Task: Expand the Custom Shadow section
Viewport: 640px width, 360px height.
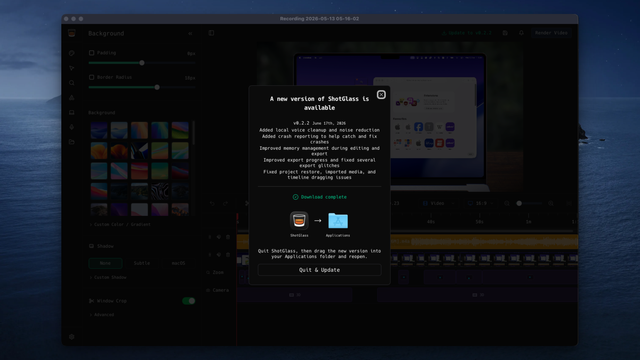Action: [x=108, y=277]
